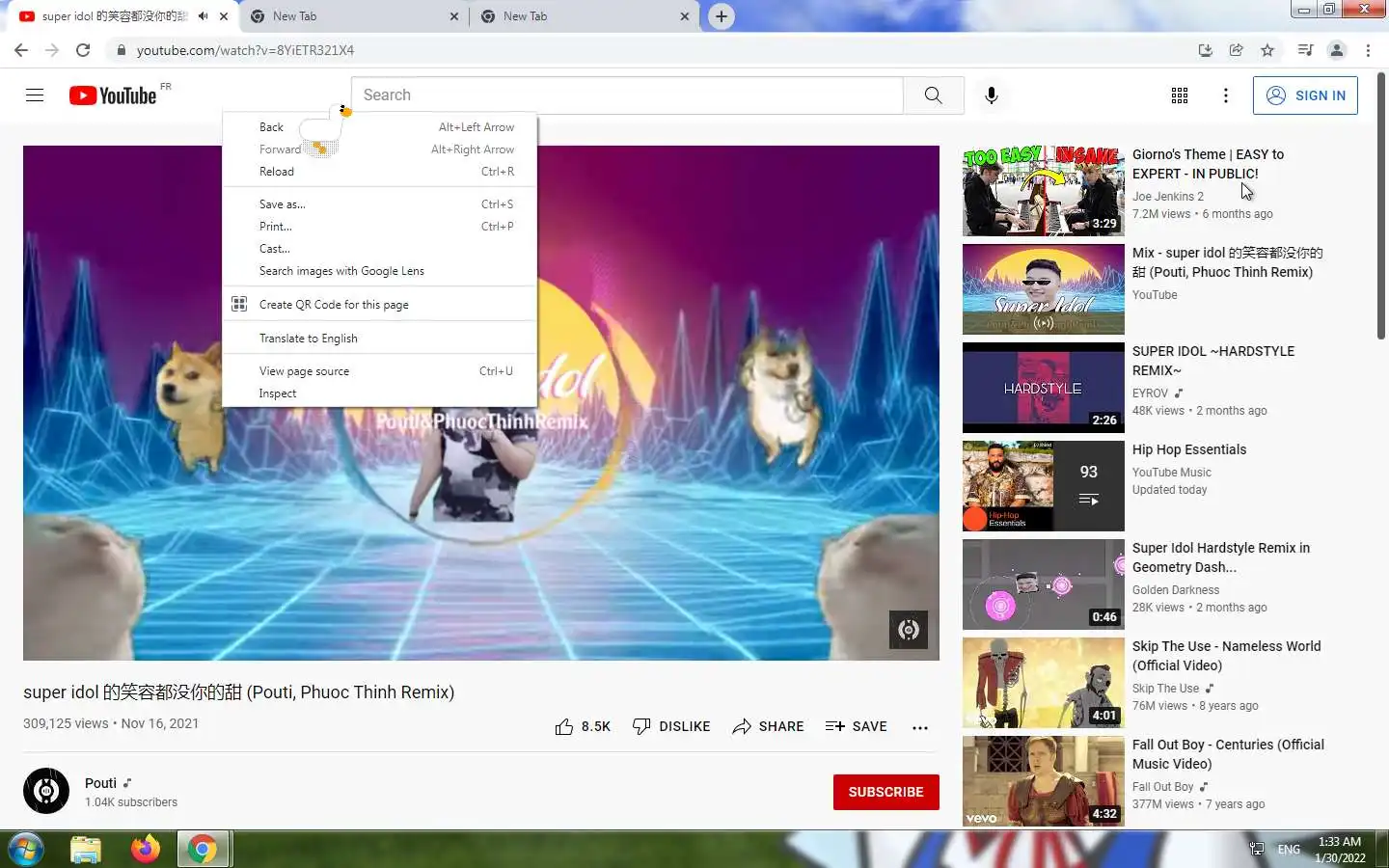Click the YouTube search input field

pyautogui.click(x=627, y=95)
